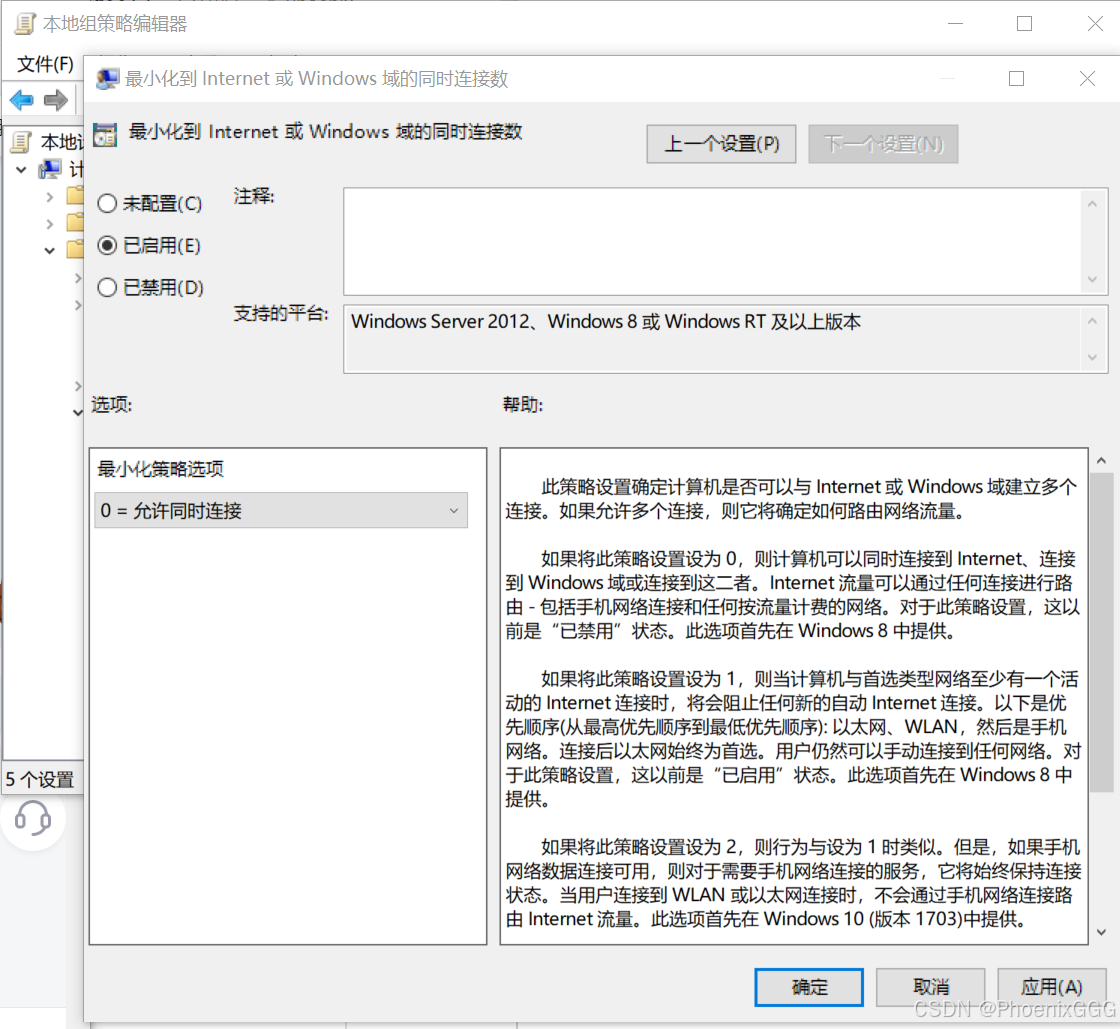Close the policy setting dialog
1120x1029 pixels.
(1087, 79)
